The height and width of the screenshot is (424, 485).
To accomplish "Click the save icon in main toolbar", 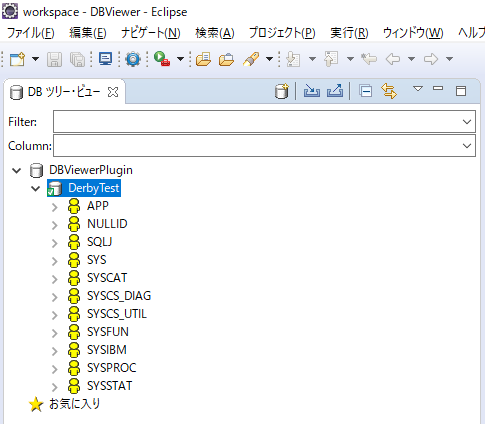I will 54,60.
